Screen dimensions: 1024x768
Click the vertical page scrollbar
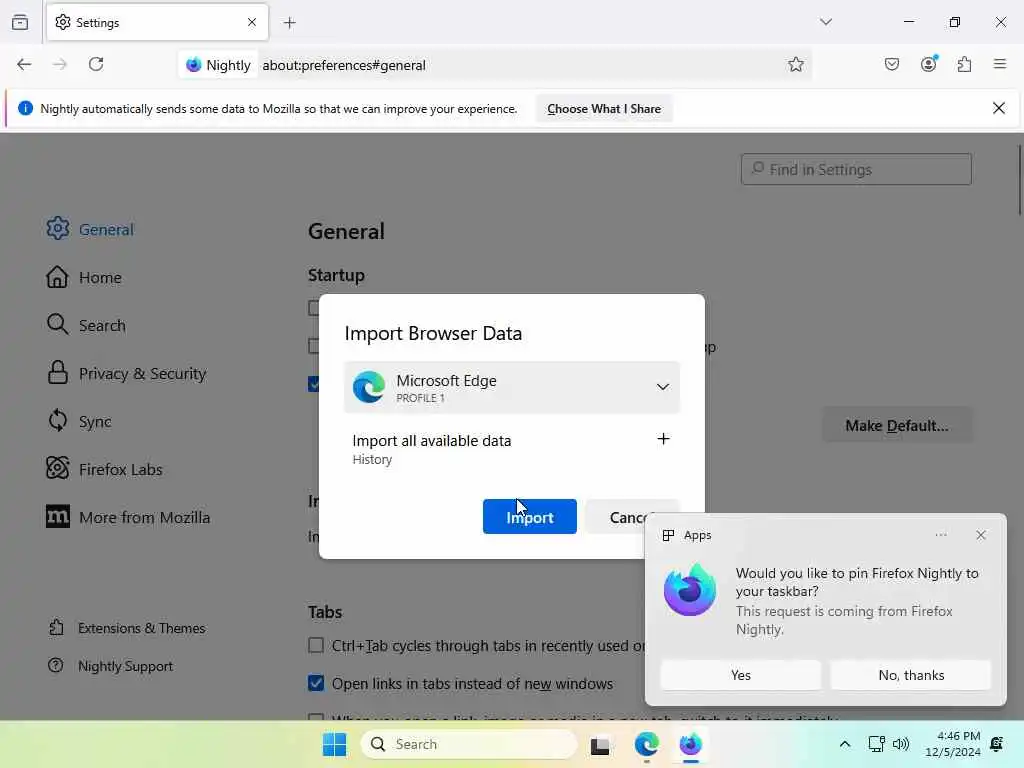point(1019,180)
